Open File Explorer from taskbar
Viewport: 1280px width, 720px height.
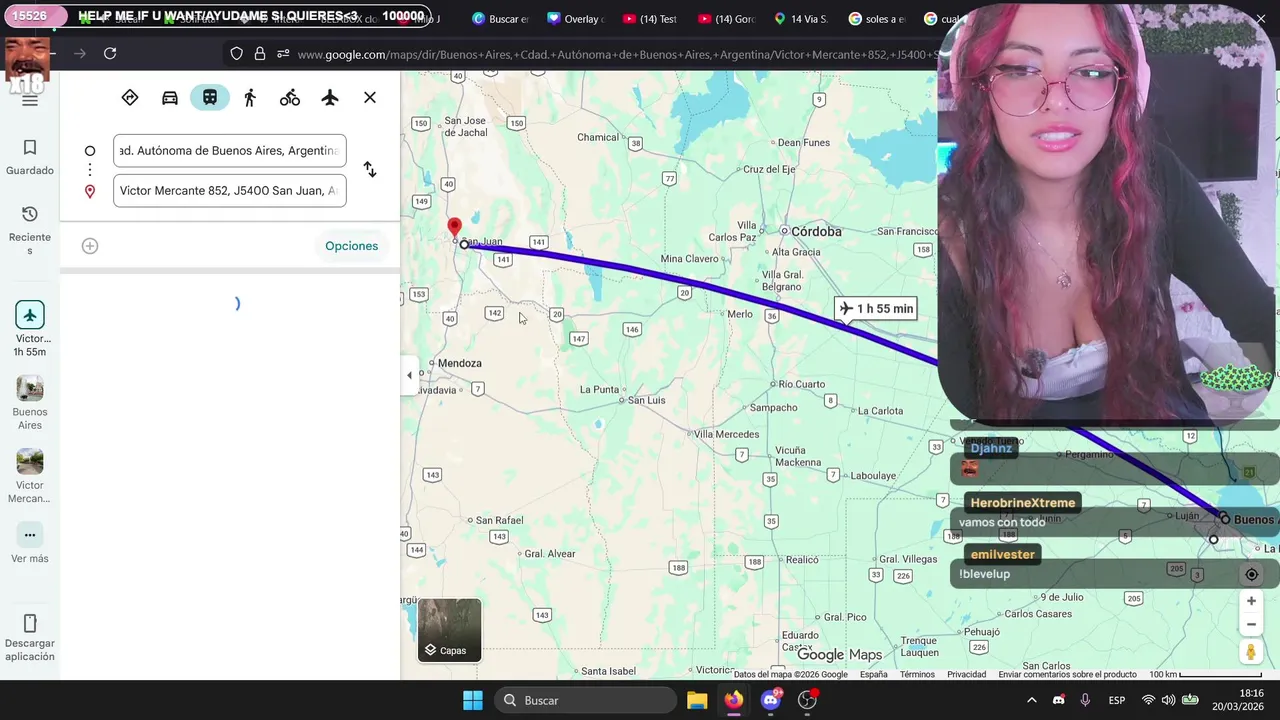pyautogui.click(x=697, y=700)
